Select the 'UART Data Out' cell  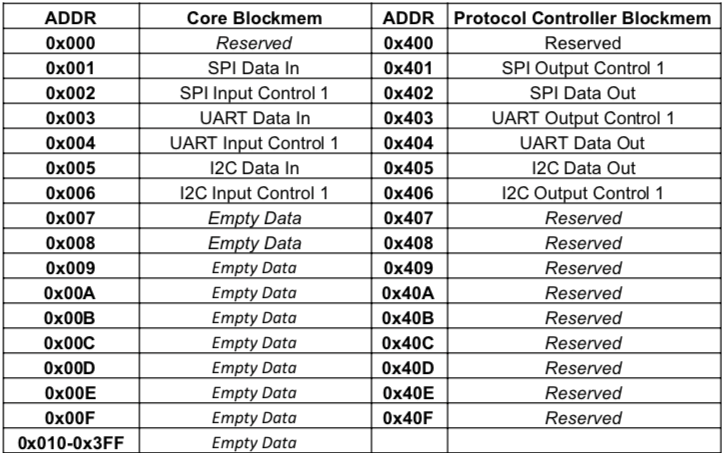(x=583, y=143)
